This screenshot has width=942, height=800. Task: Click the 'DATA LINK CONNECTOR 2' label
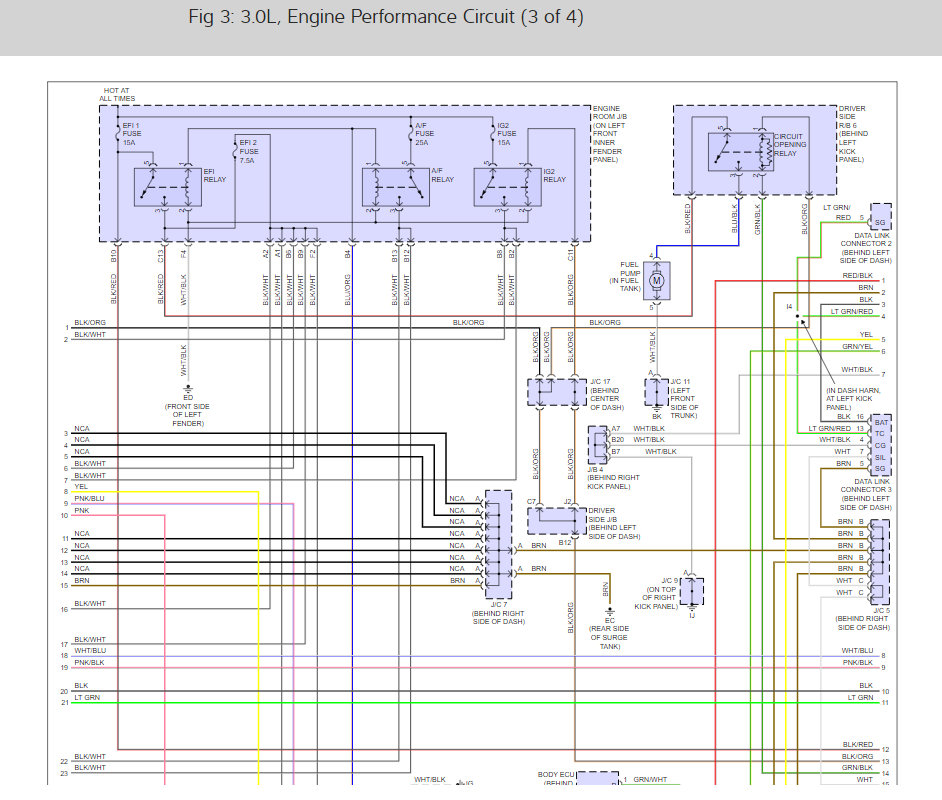point(866,248)
